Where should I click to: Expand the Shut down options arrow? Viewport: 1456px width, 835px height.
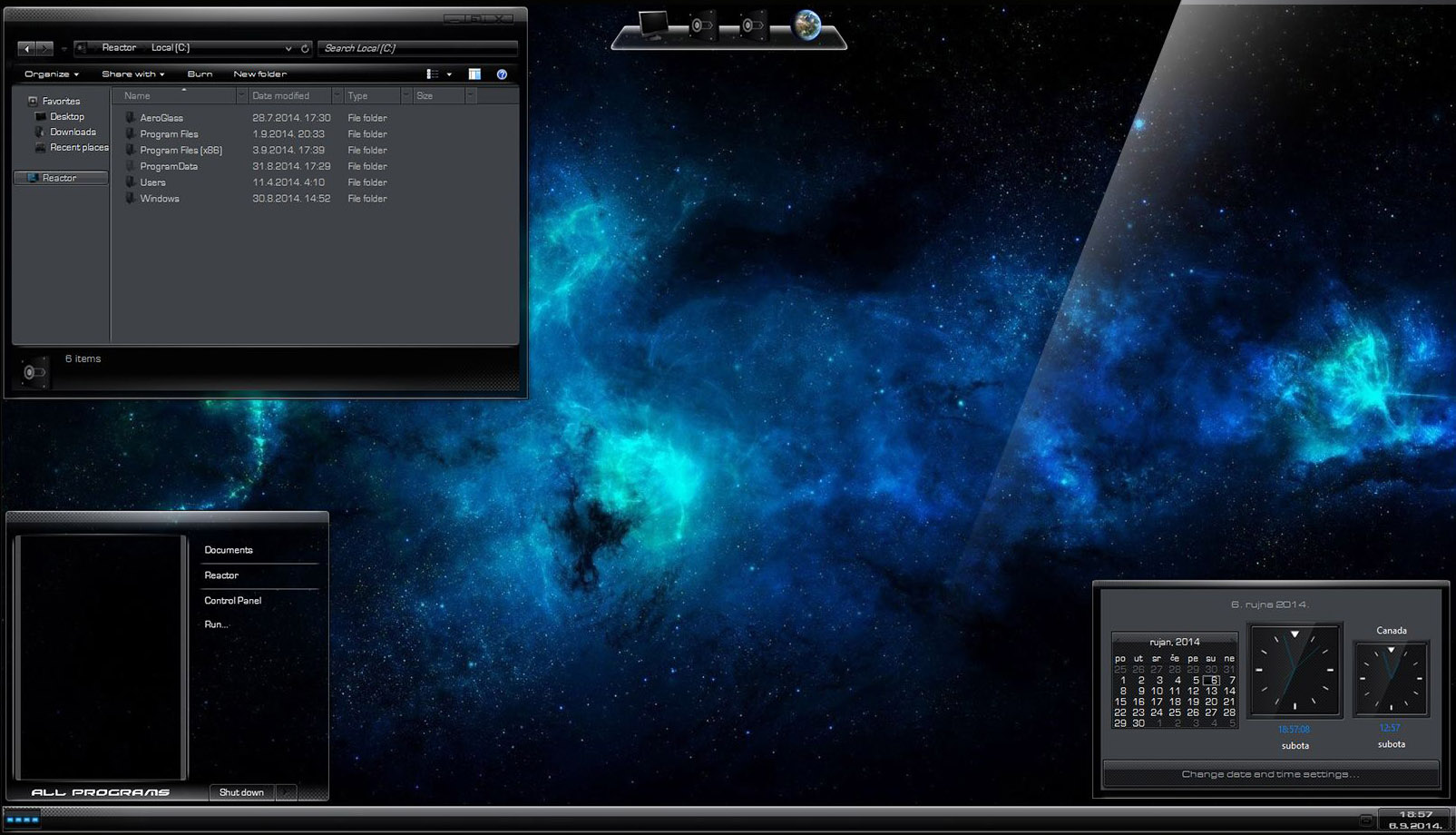(286, 792)
